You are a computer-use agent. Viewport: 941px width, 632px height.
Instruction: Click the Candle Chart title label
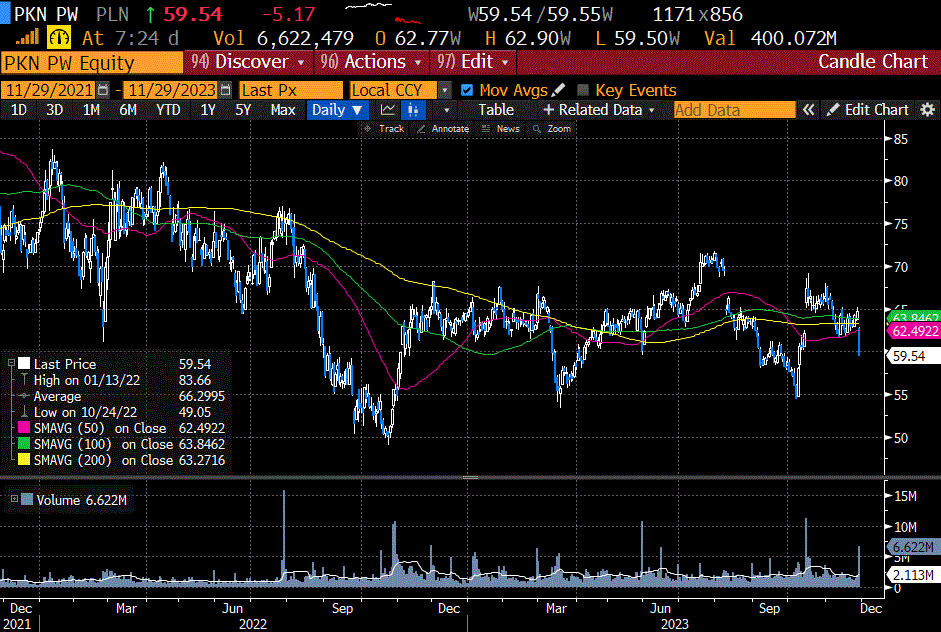[873, 62]
